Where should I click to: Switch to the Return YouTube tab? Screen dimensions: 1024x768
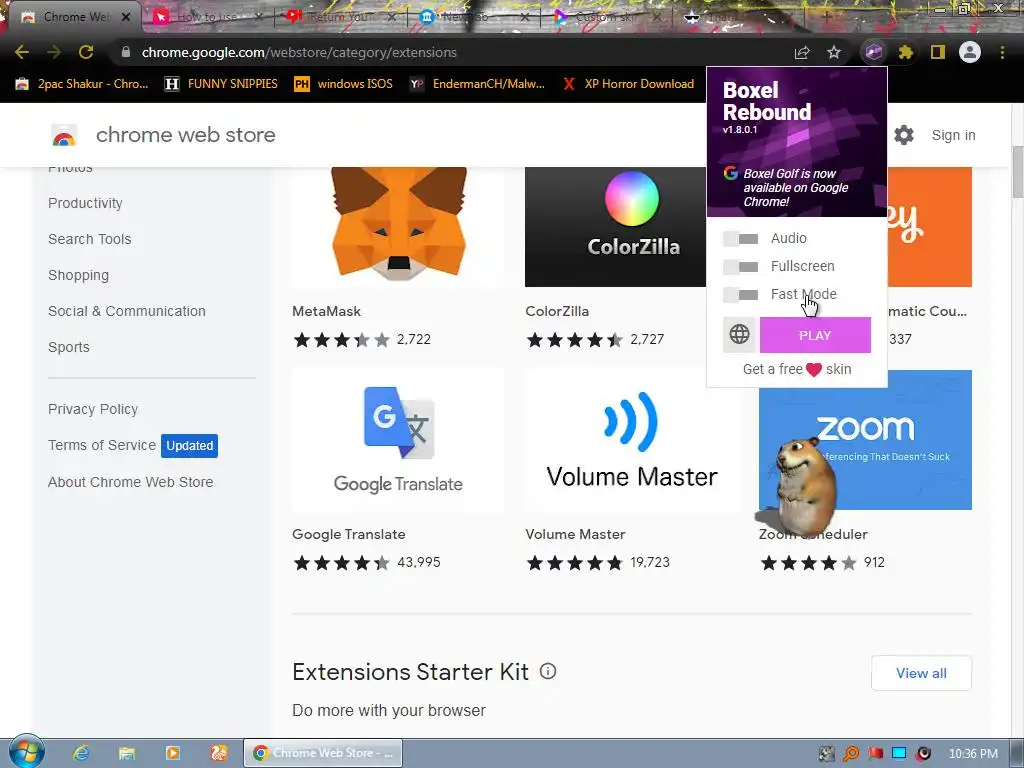coord(341,17)
